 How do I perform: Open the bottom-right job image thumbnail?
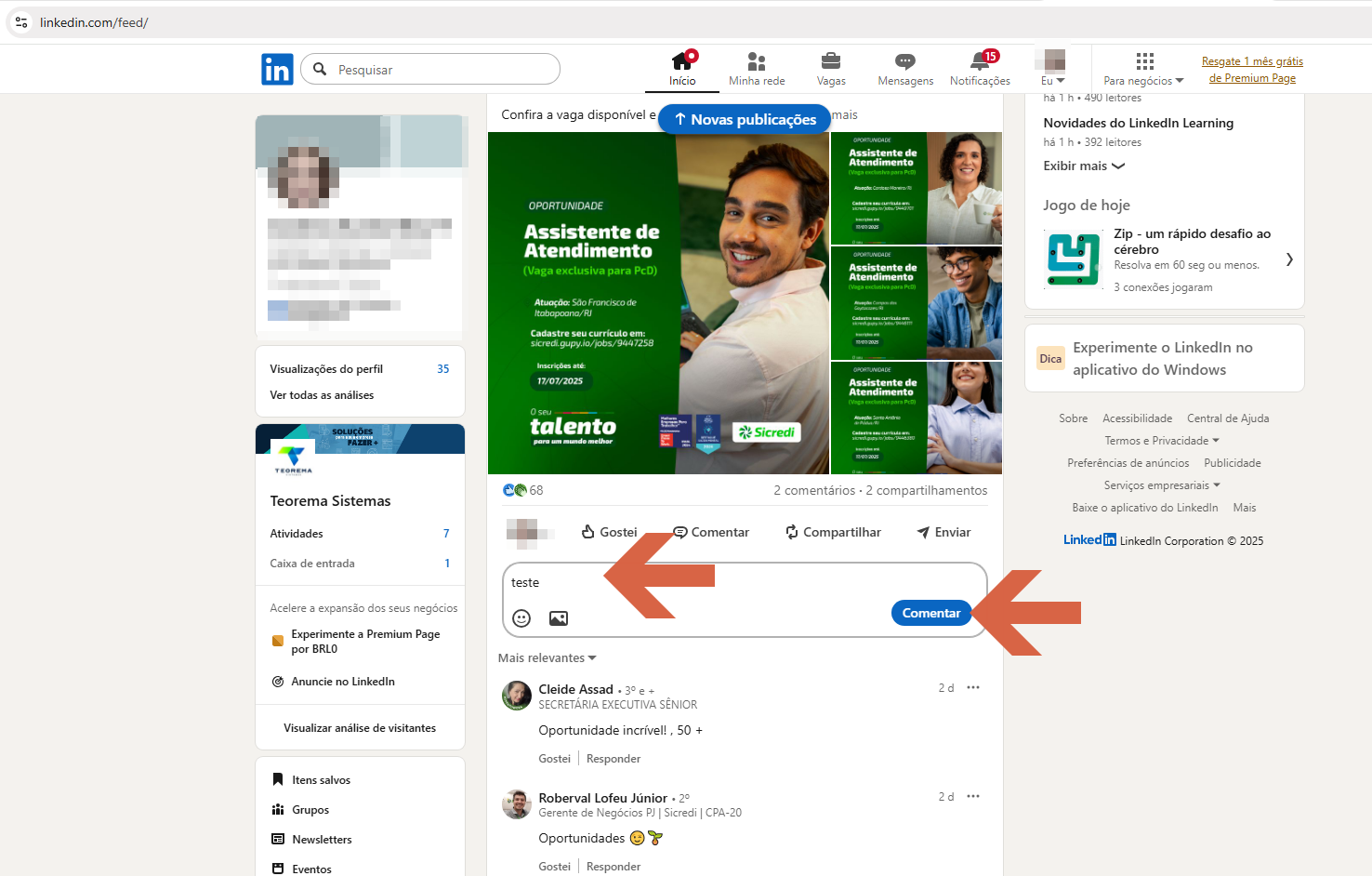click(x=917, y=418)
